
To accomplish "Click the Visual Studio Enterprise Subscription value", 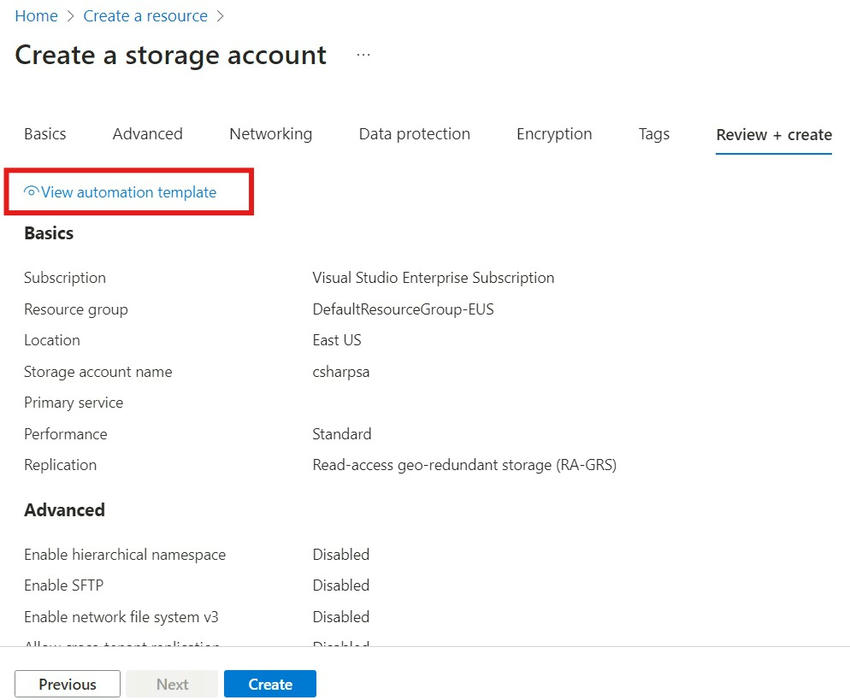I will coord(433,278).
